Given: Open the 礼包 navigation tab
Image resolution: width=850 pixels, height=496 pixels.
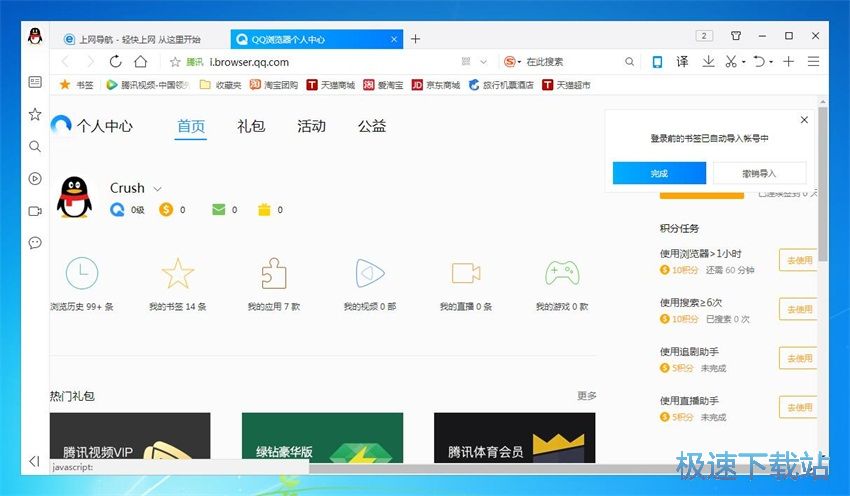Looking at the screenshot, I should point(251,126).
